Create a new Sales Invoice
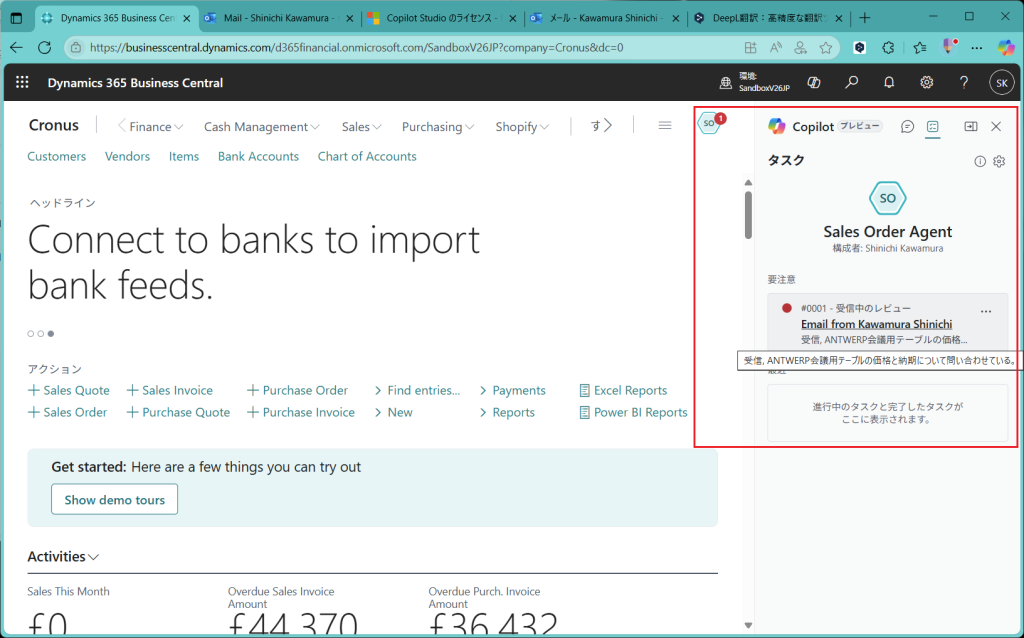 click(x=169, y=391)
